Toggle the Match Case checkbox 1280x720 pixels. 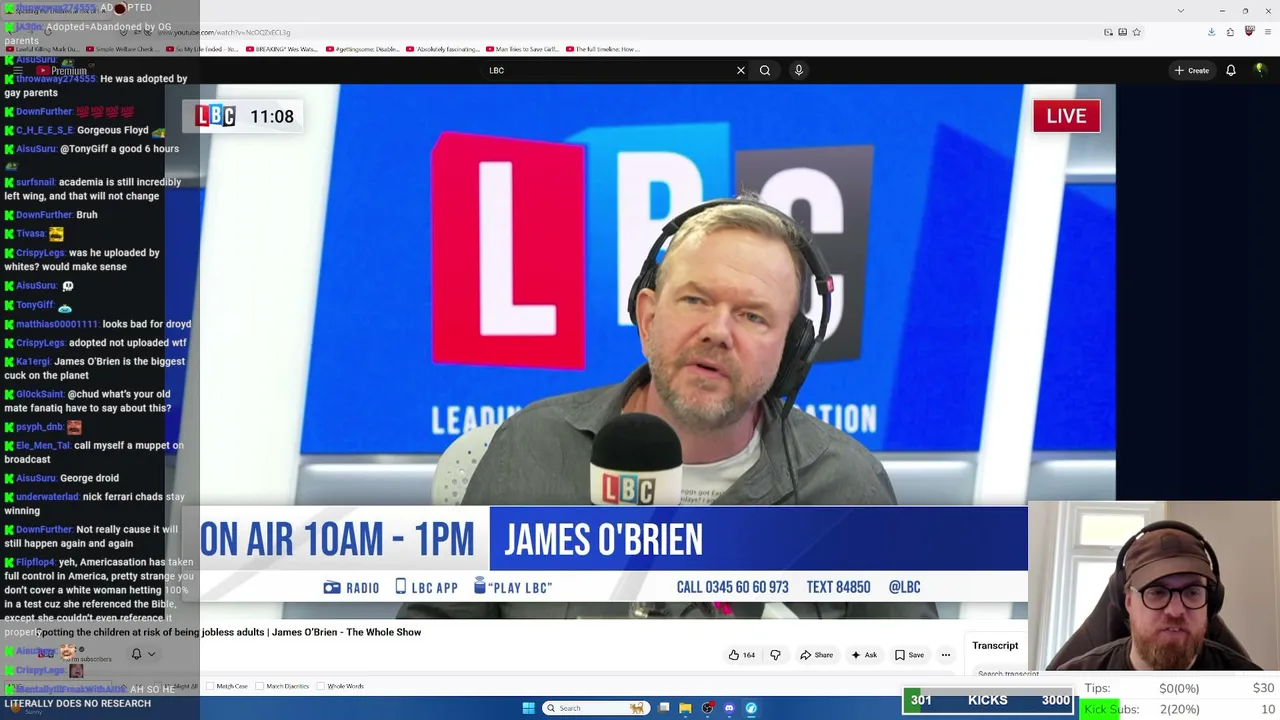pos(211,686)
